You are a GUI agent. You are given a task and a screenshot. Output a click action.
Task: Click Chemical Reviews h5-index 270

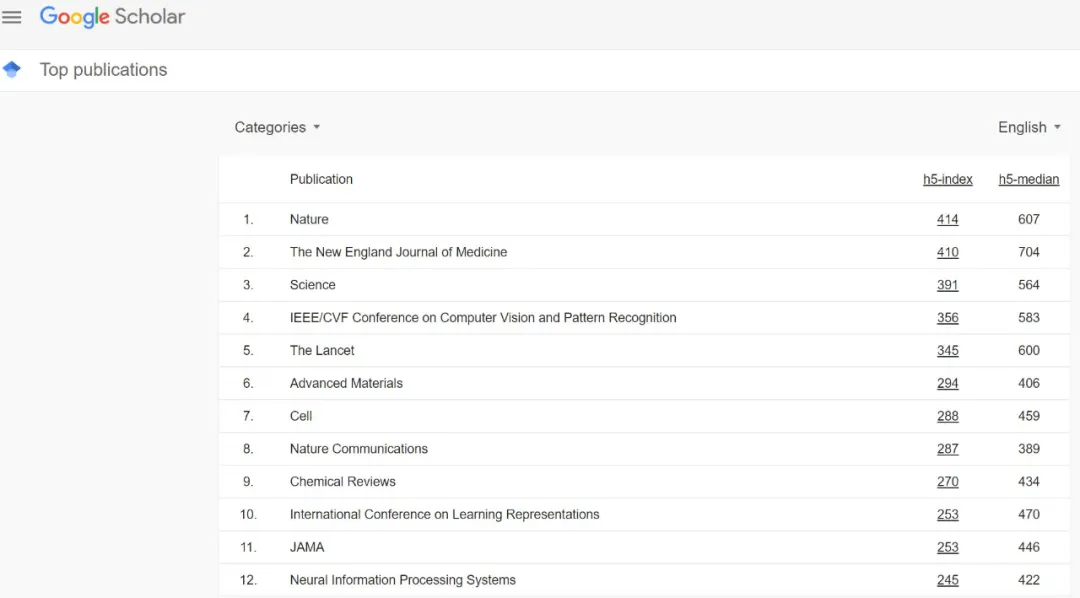click(x=947, y=481)
